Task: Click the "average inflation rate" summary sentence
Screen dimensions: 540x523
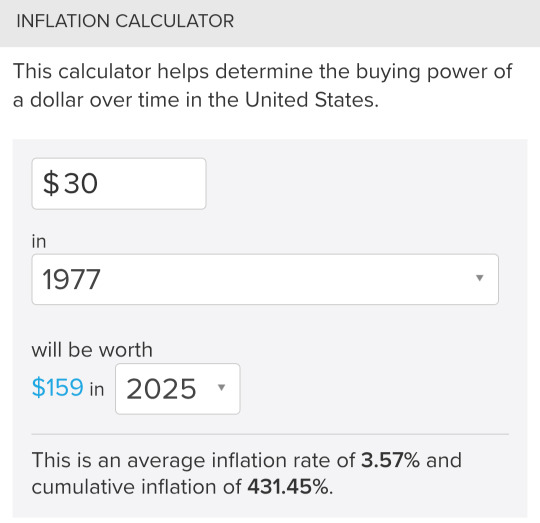Action: (x=247, y=460)
